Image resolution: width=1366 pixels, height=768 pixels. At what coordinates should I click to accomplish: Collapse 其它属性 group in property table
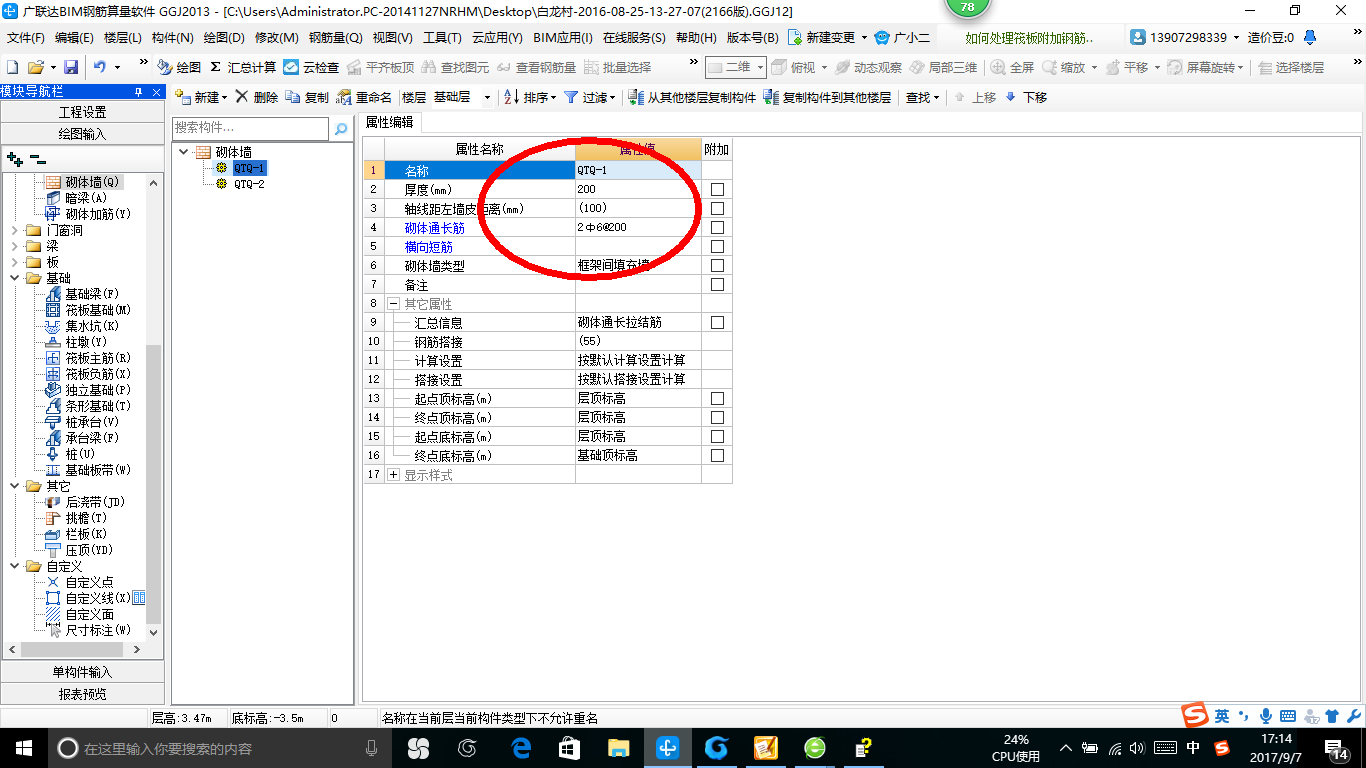tap(394, 304)
